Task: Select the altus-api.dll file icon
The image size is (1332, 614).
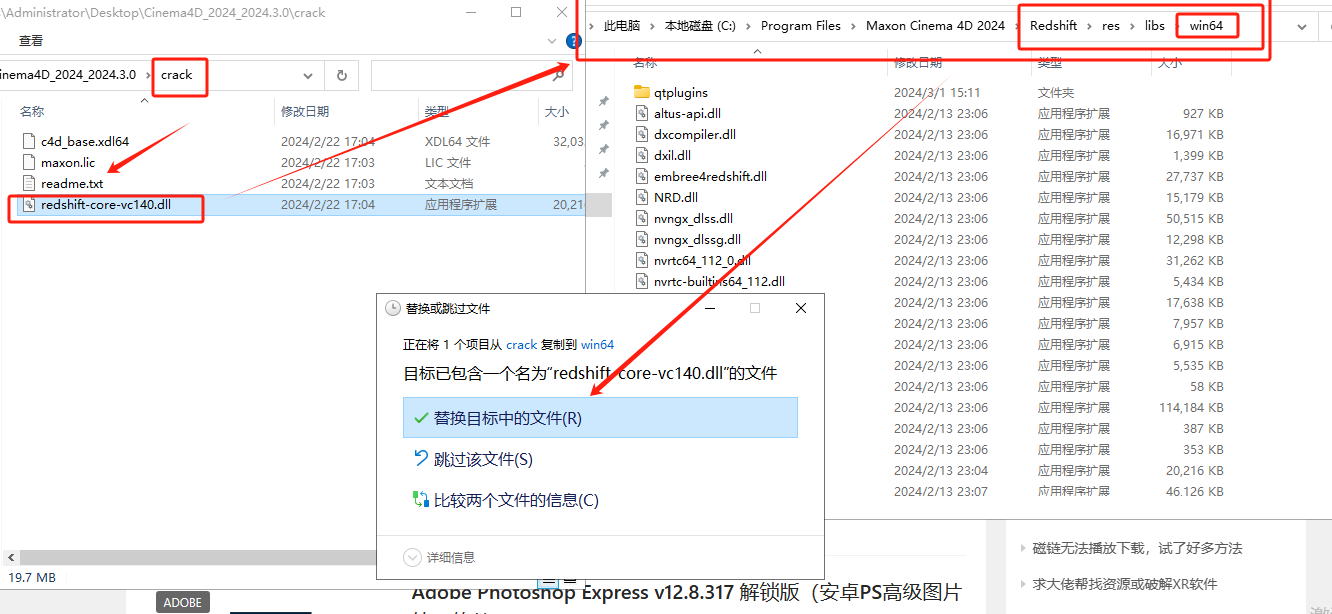Action: [x=643, y=114]
